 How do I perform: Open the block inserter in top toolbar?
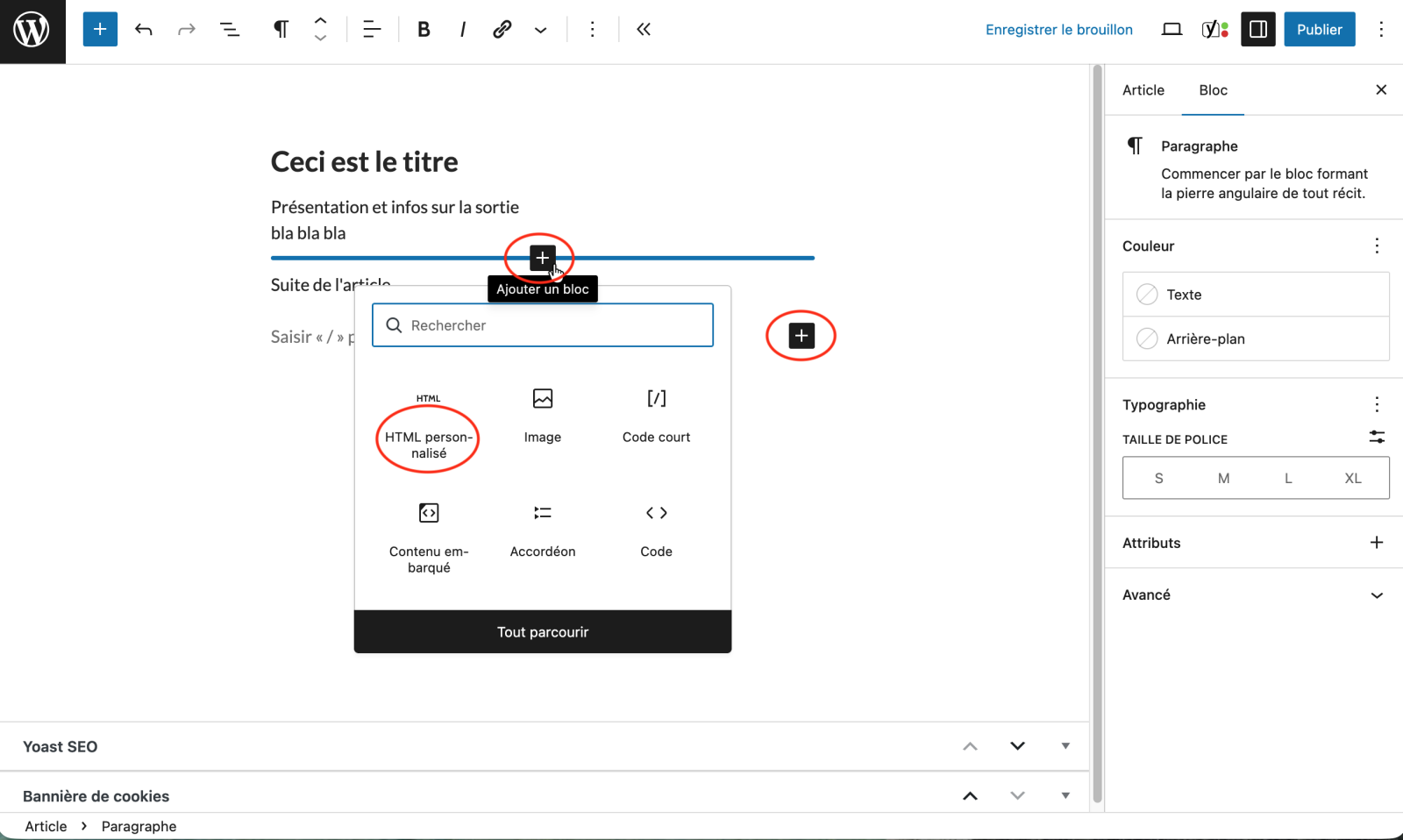(100, 30)
